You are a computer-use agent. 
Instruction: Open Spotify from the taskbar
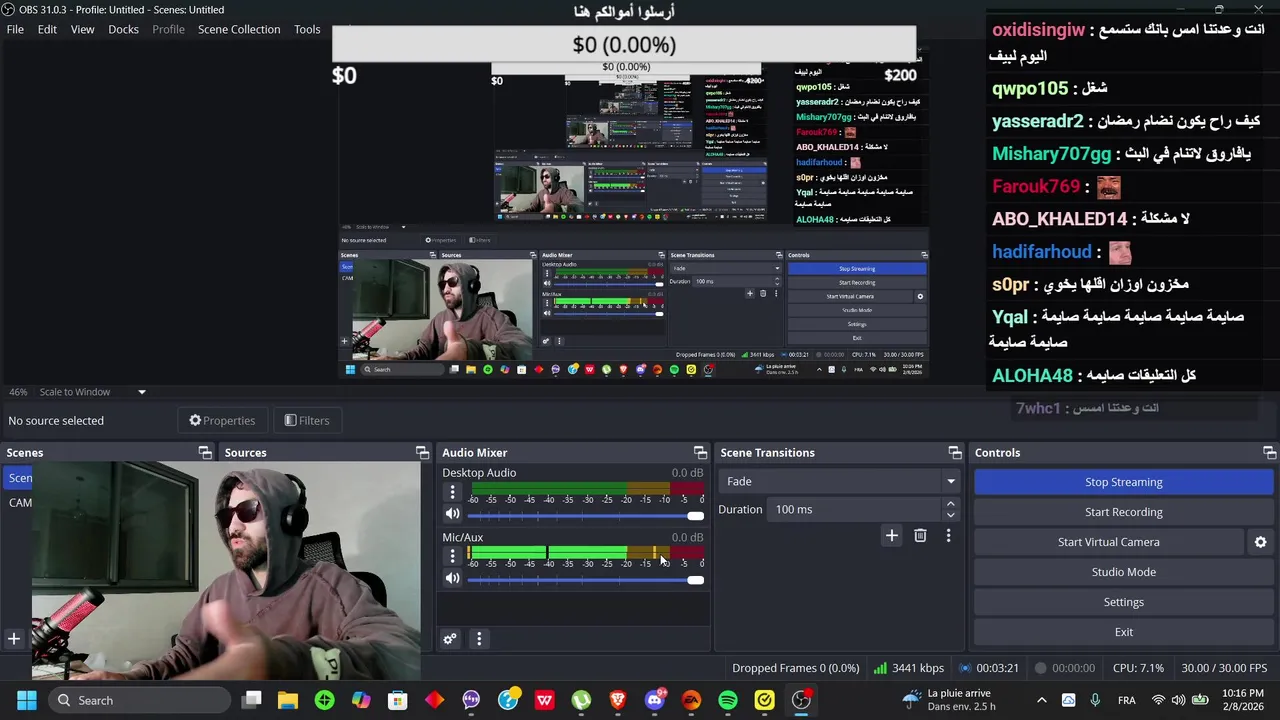click(728, 700)
